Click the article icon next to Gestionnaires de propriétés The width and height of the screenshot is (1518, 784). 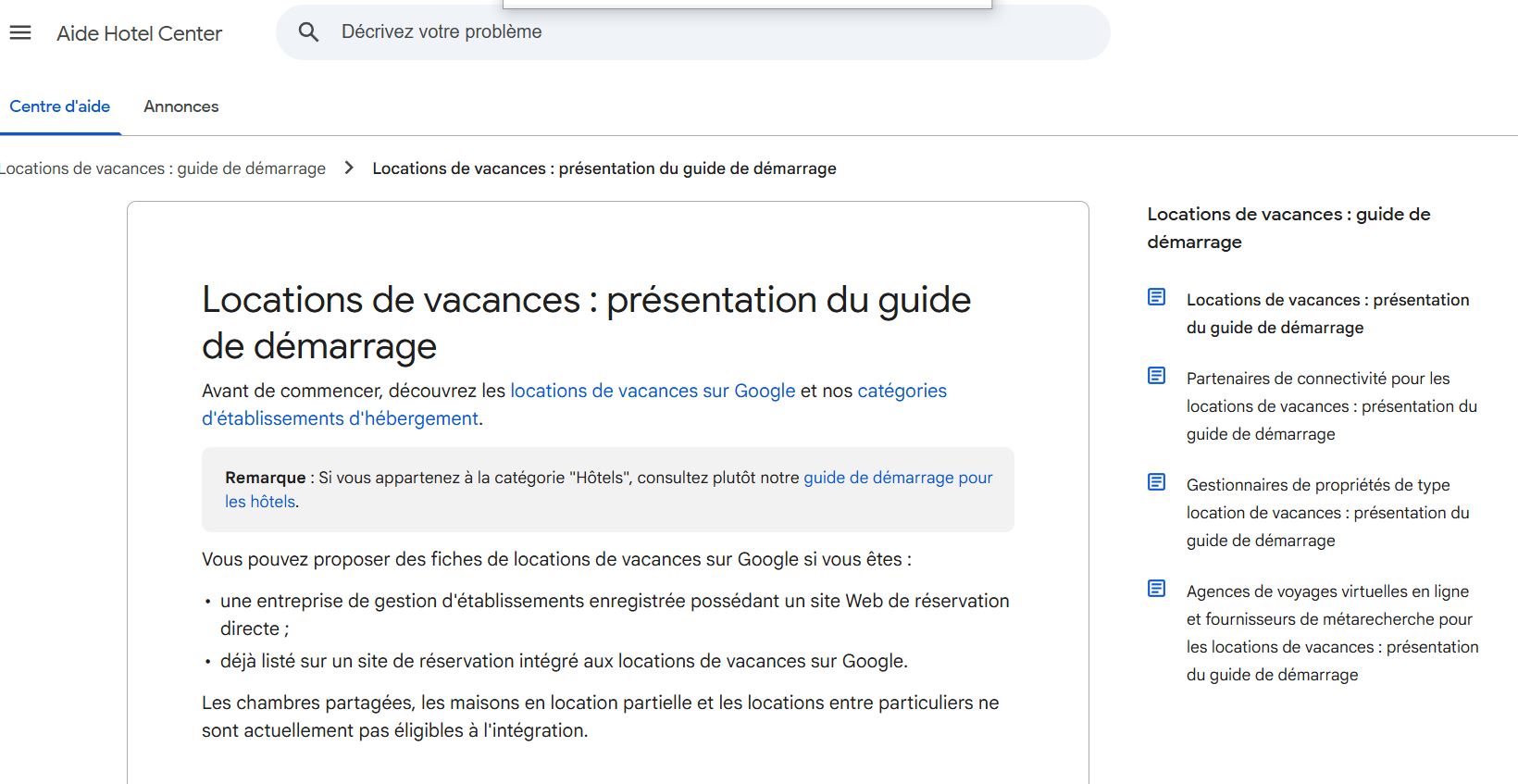(1156, 482)
